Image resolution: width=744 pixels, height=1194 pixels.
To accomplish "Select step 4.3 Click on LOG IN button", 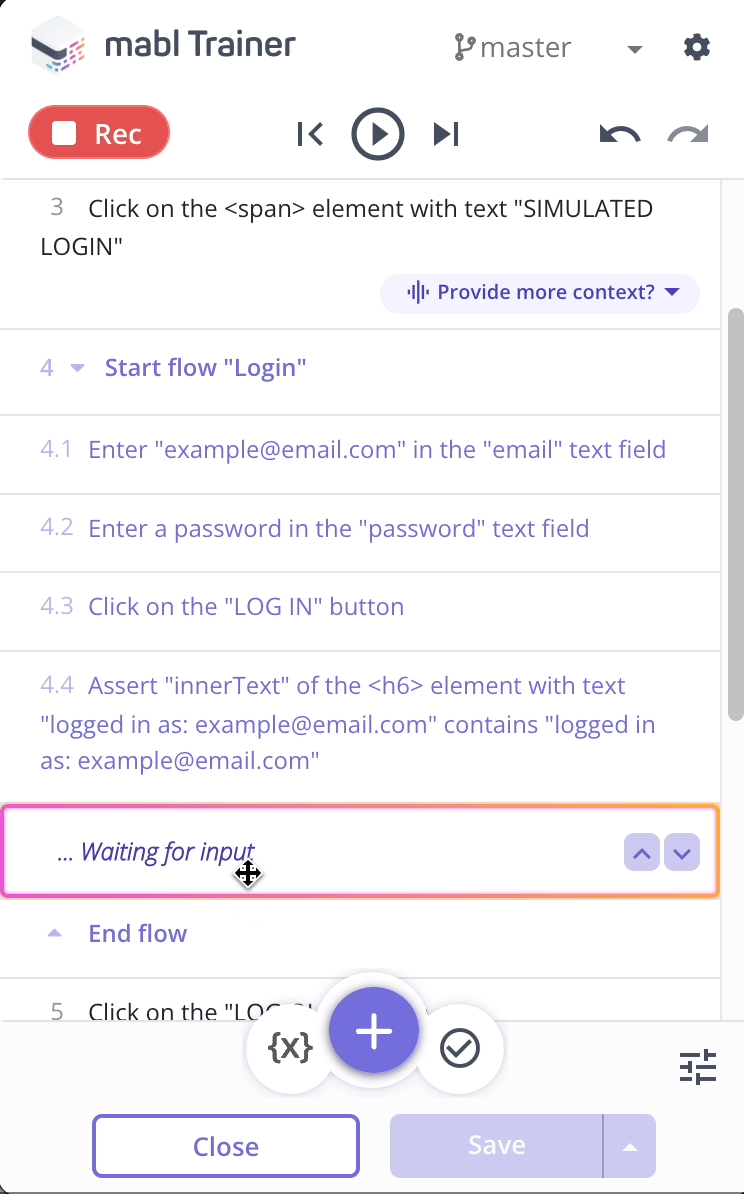I will coord(360,607).
